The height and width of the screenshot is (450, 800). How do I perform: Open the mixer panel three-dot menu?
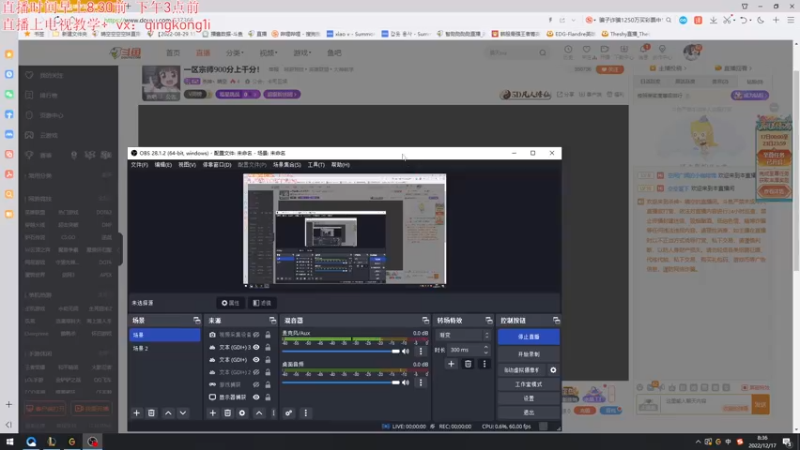point(306,413)
